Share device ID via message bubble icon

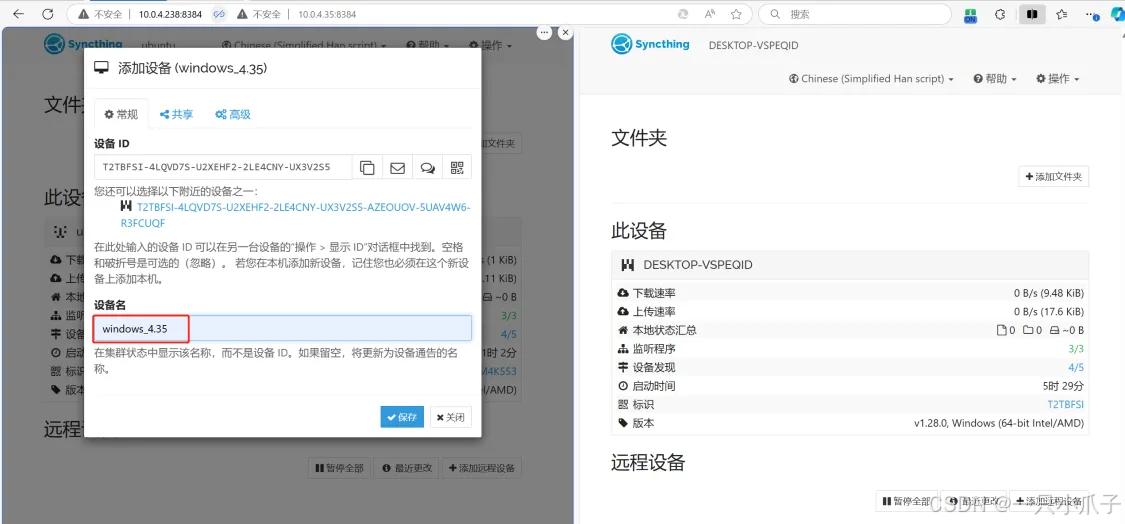click(x=428, y=167)
